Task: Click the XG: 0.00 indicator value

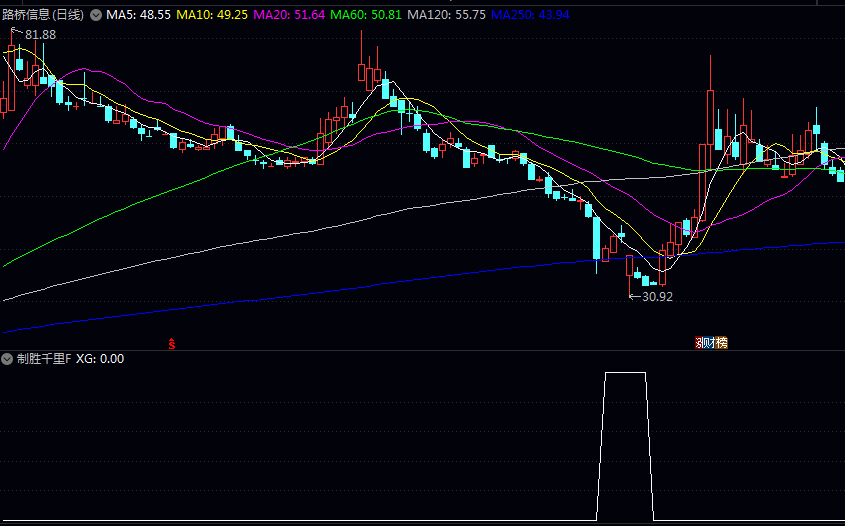Action: 100,359
